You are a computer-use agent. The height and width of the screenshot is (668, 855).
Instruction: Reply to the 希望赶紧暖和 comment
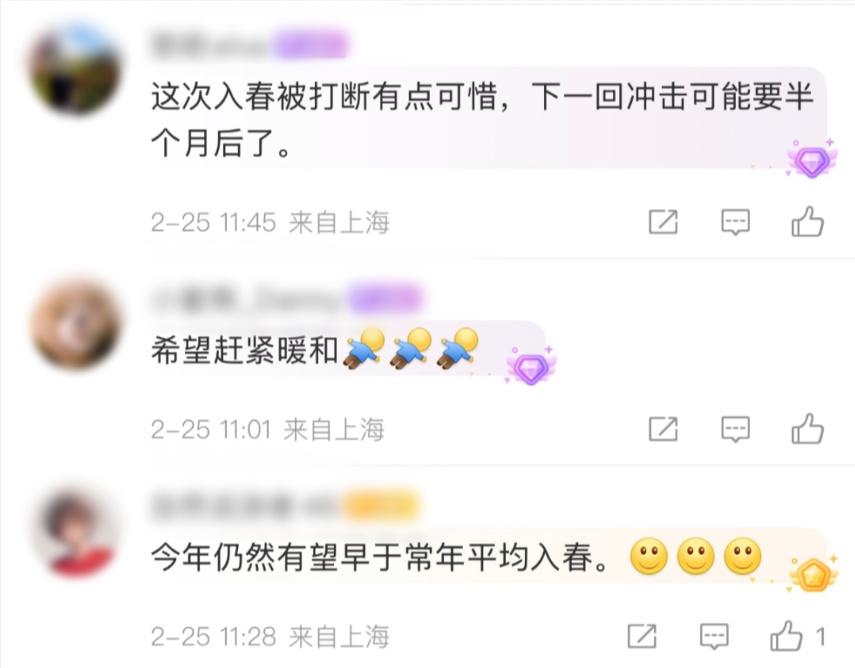(735, 429)
